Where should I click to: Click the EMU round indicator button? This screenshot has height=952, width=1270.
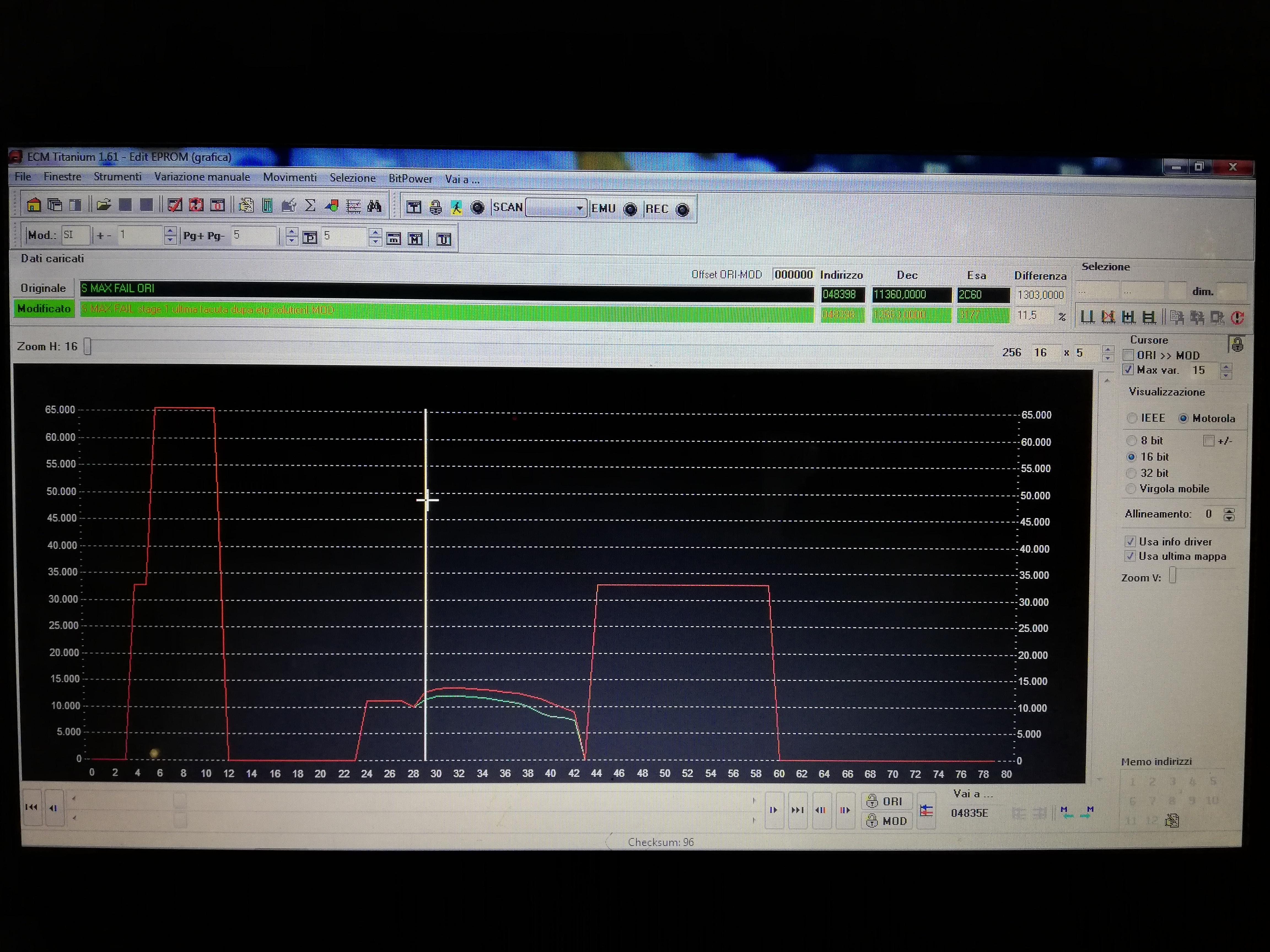pos(630,209)
